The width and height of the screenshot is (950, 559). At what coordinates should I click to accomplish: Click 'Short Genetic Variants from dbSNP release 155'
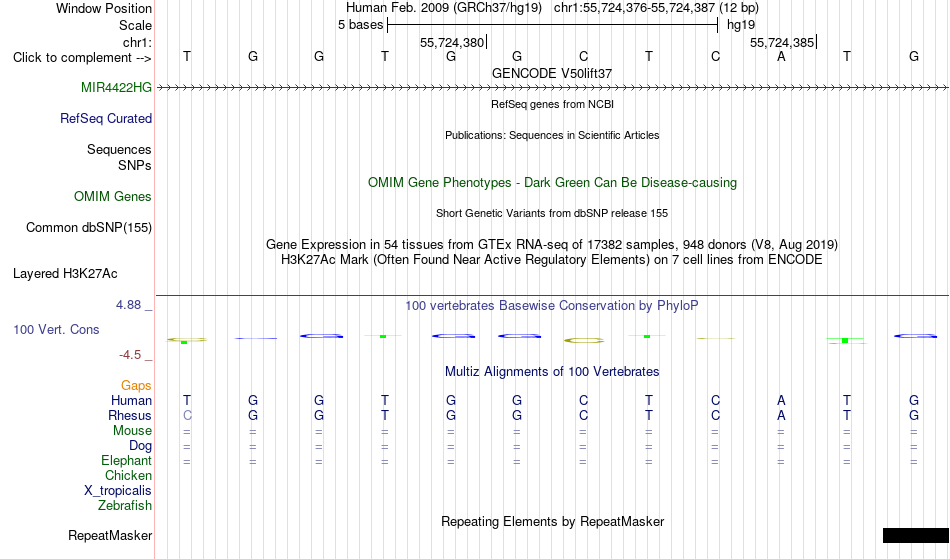552,213
